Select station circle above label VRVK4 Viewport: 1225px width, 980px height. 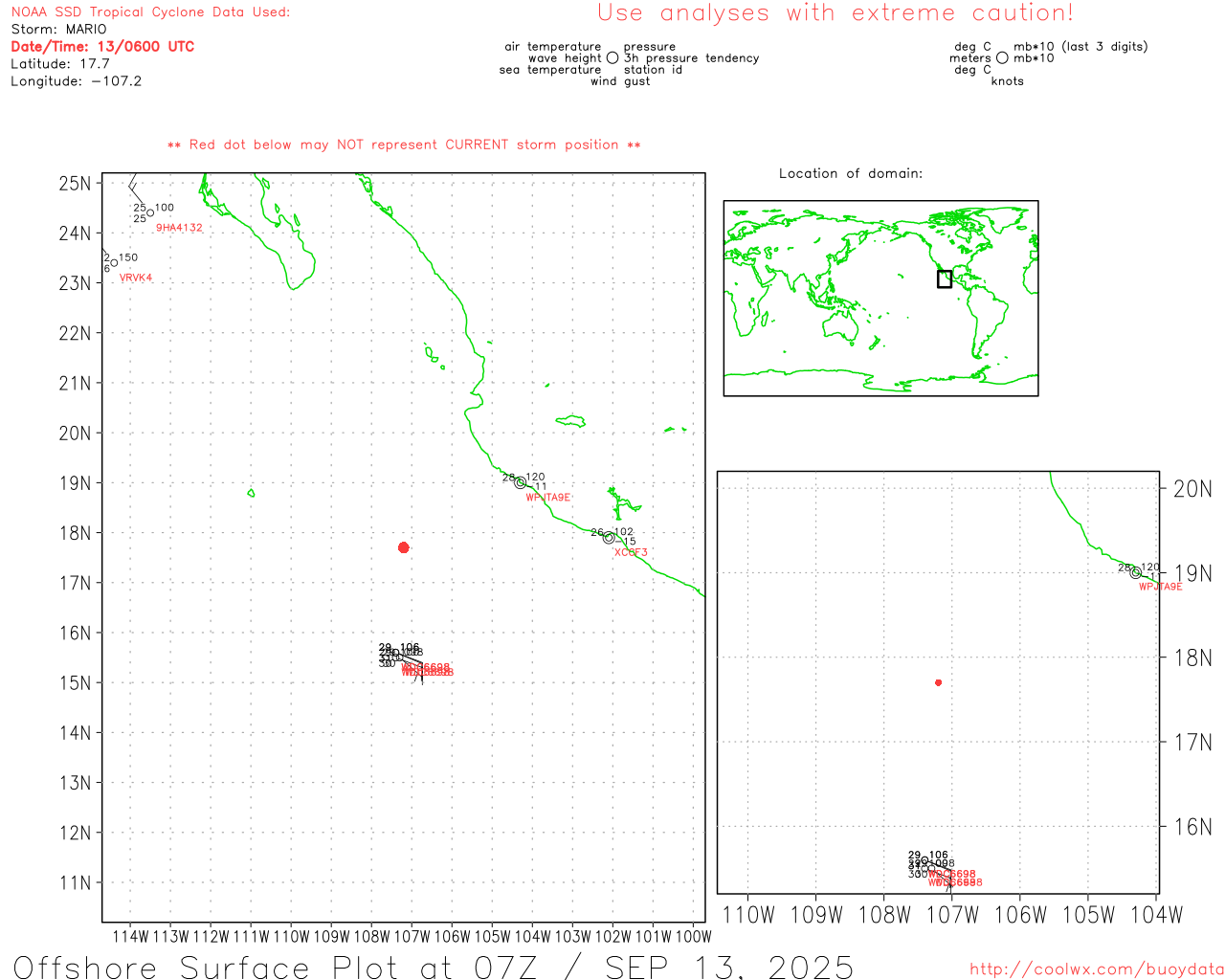click(114, 263)
